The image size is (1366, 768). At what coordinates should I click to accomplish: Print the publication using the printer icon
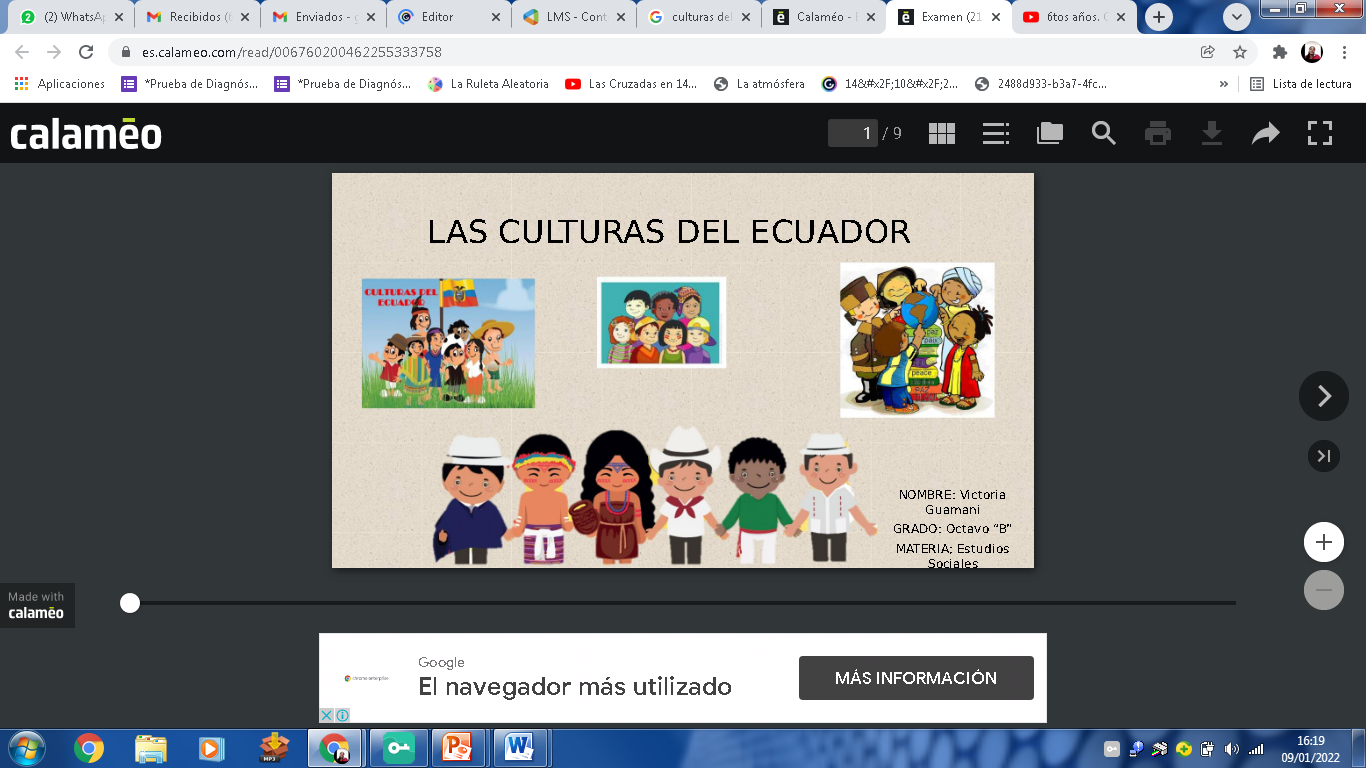pyautogui.click(x=1157, y=131)
